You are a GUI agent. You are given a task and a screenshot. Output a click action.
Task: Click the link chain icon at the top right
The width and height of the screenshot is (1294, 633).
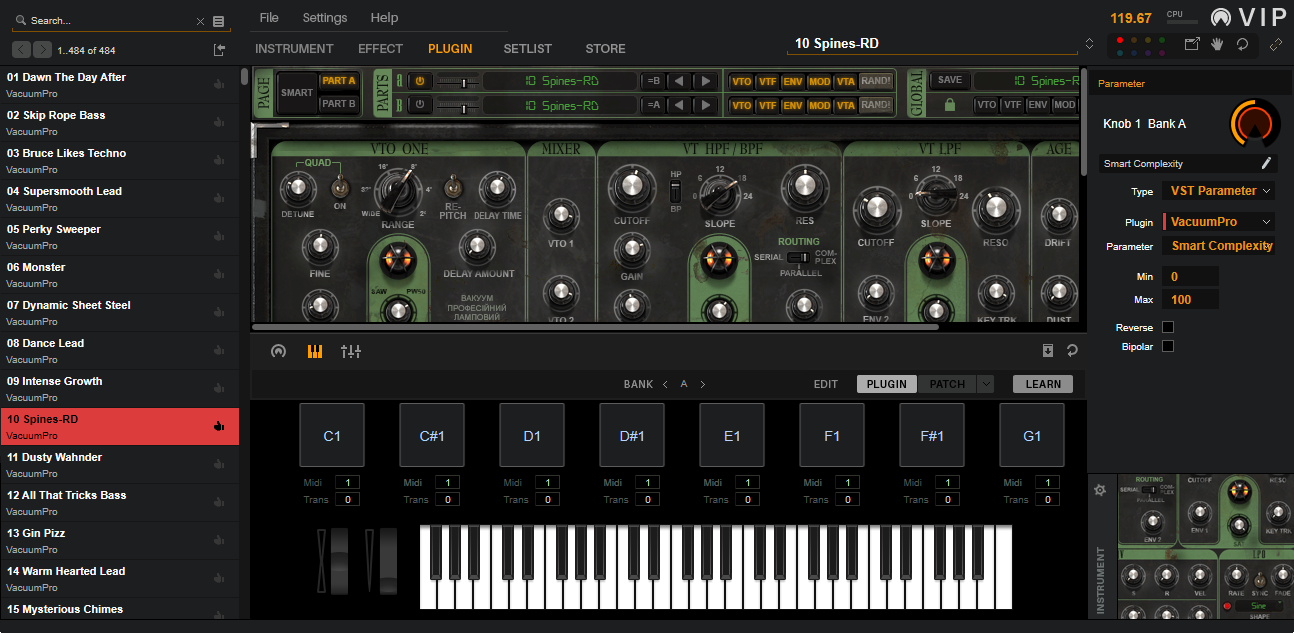(1276, 44)
